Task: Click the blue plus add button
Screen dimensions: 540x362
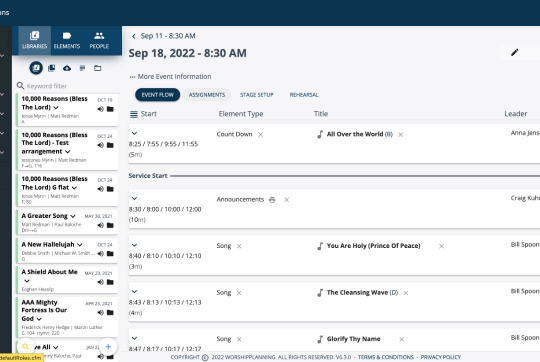Action: coord(108,347)
